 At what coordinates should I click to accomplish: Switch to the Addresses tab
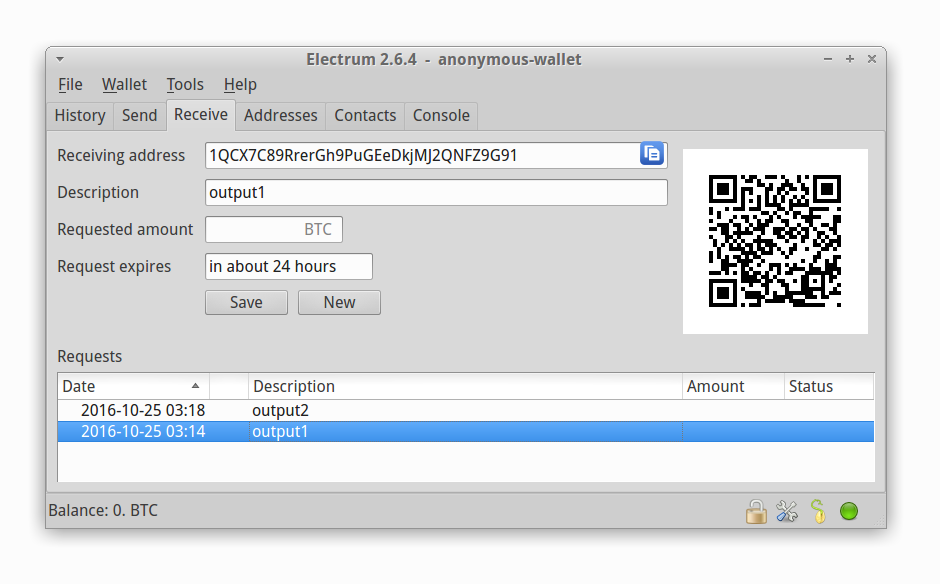[280, 115]
